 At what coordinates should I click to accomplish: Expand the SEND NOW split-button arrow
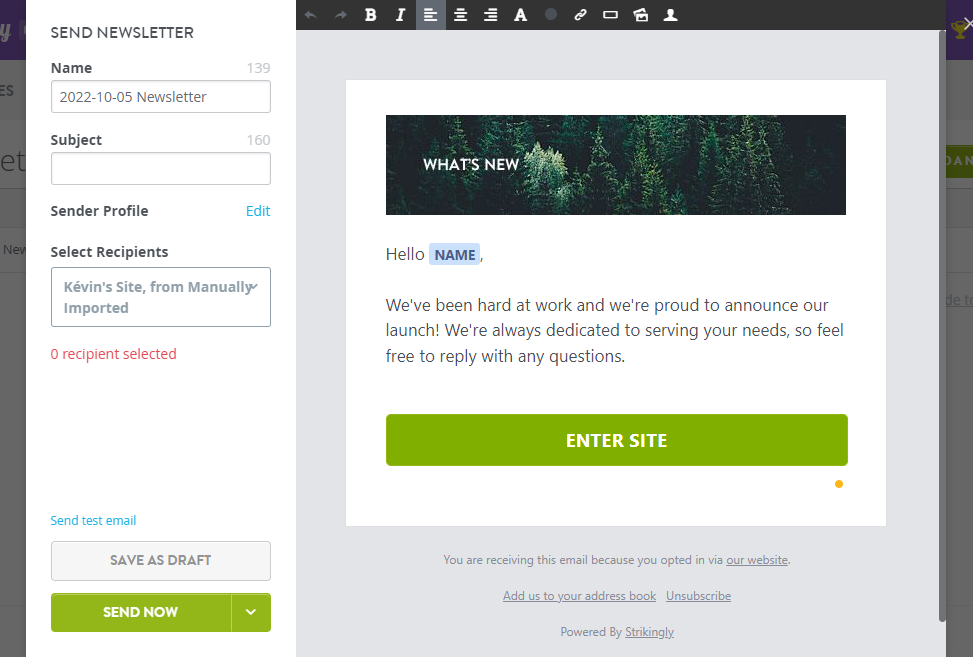pos(251,612)
